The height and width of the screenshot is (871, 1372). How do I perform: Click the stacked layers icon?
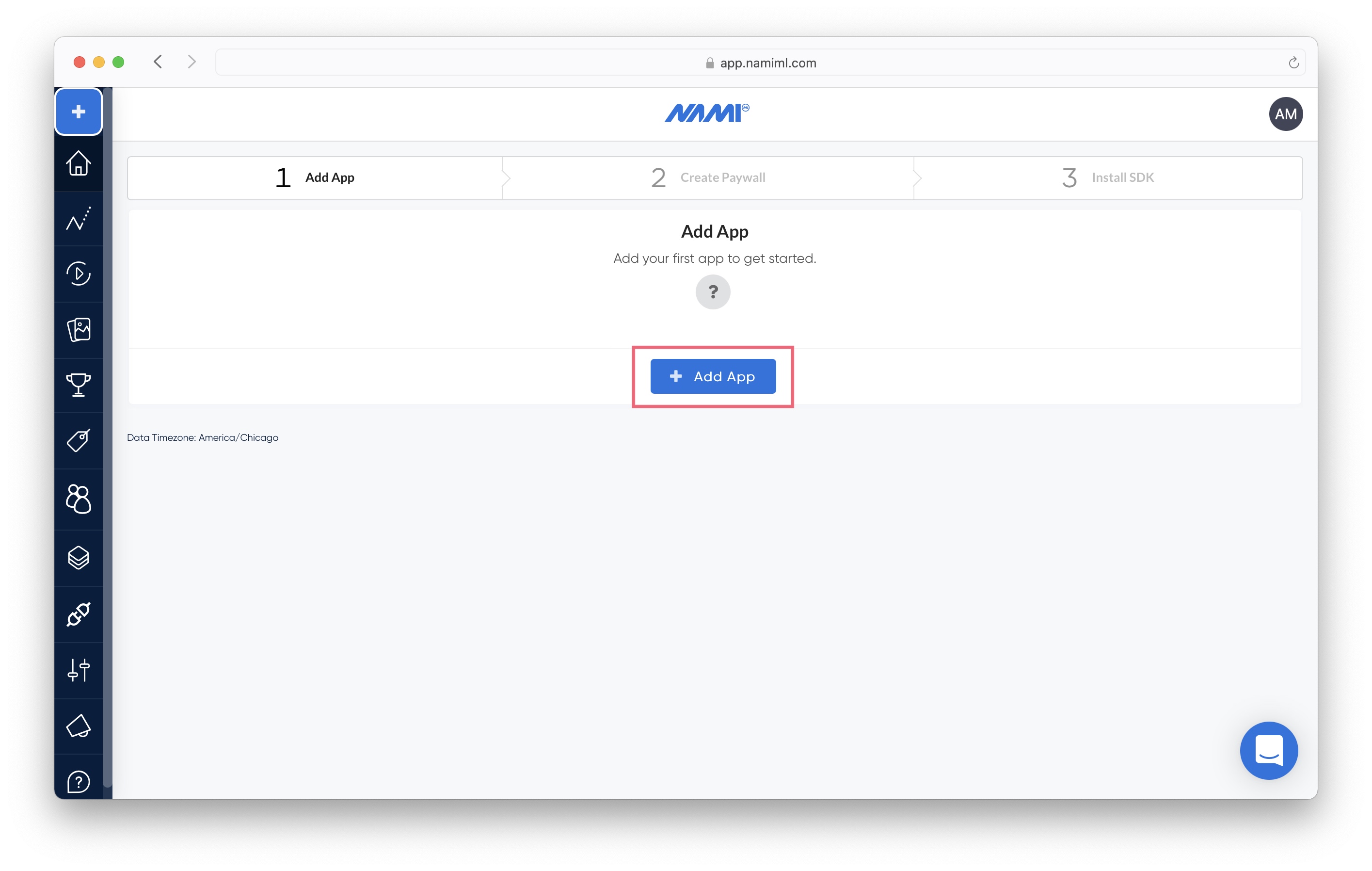(x=79, y=558)
